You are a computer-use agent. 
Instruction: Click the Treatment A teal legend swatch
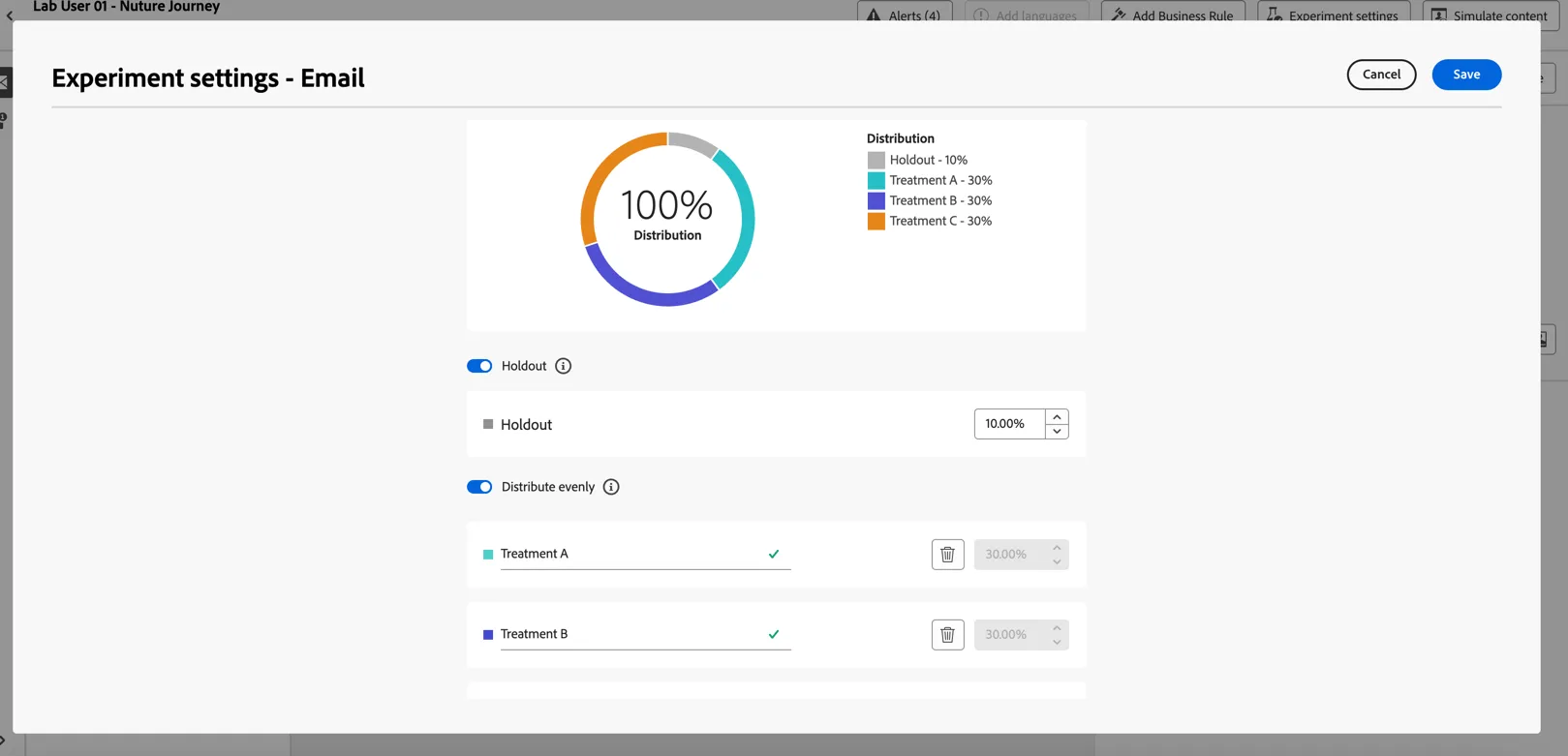[x=876, y=180]
